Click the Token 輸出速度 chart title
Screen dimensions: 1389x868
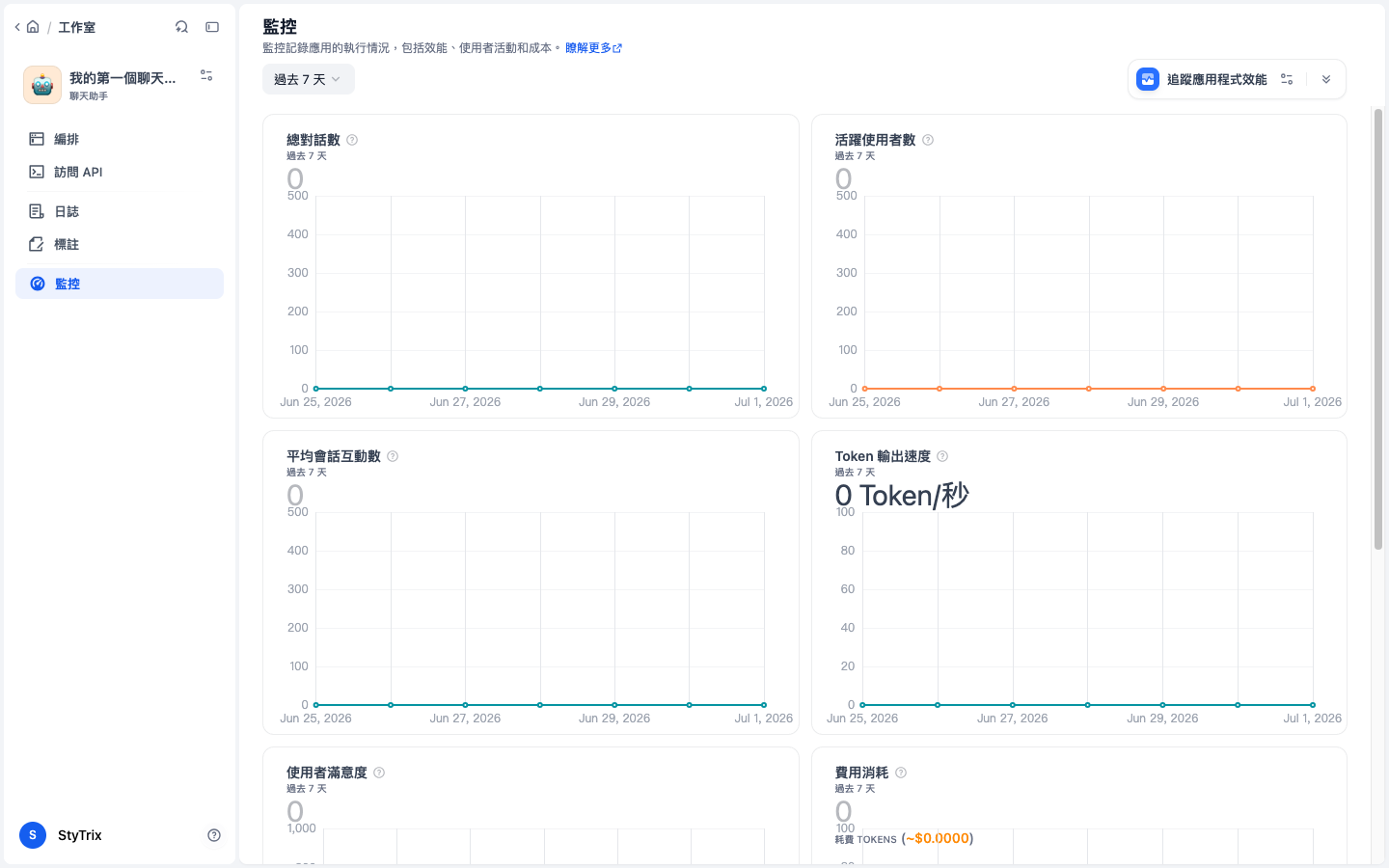[x=883, y=456]
